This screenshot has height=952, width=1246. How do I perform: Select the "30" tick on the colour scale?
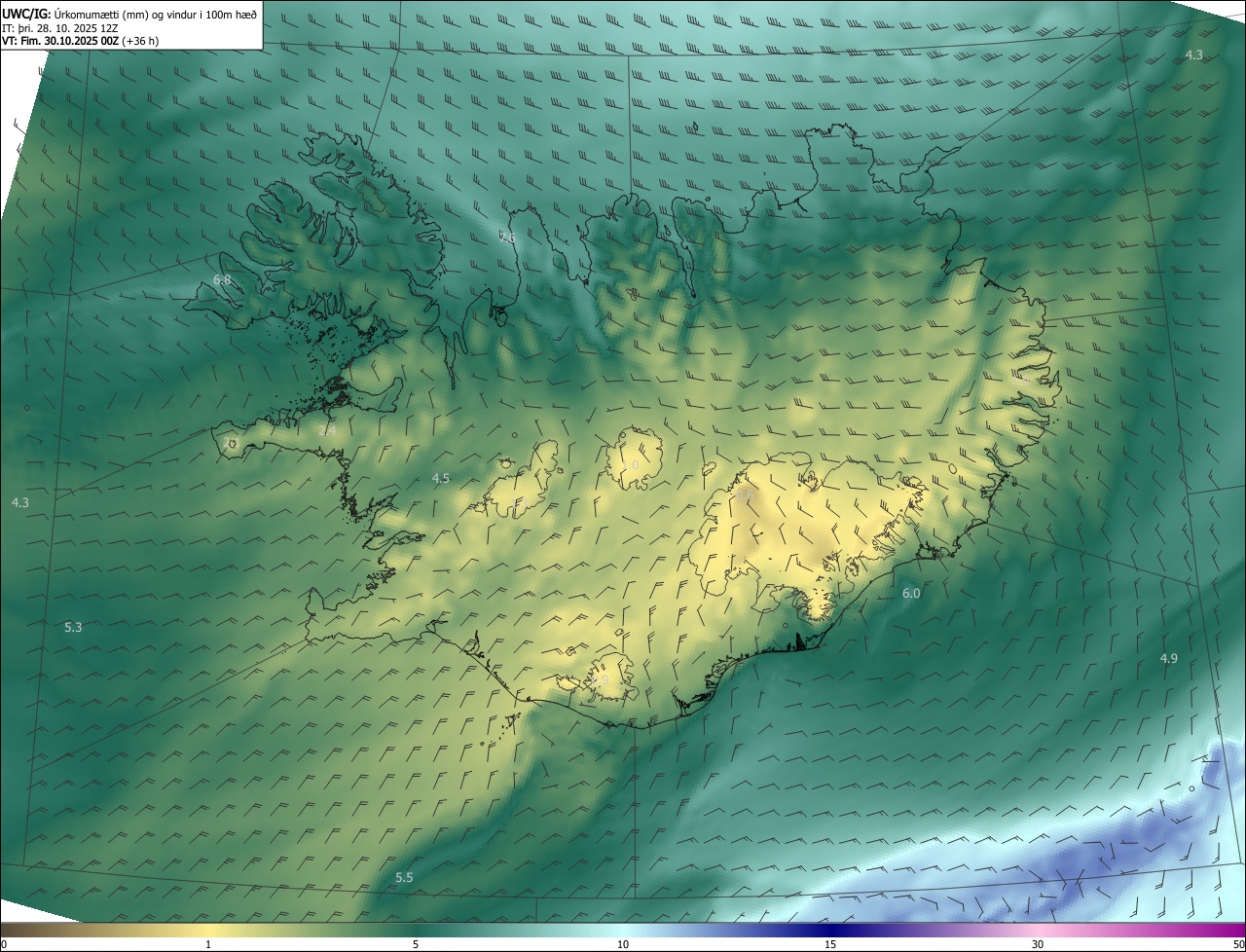[x=1038, y=944]
